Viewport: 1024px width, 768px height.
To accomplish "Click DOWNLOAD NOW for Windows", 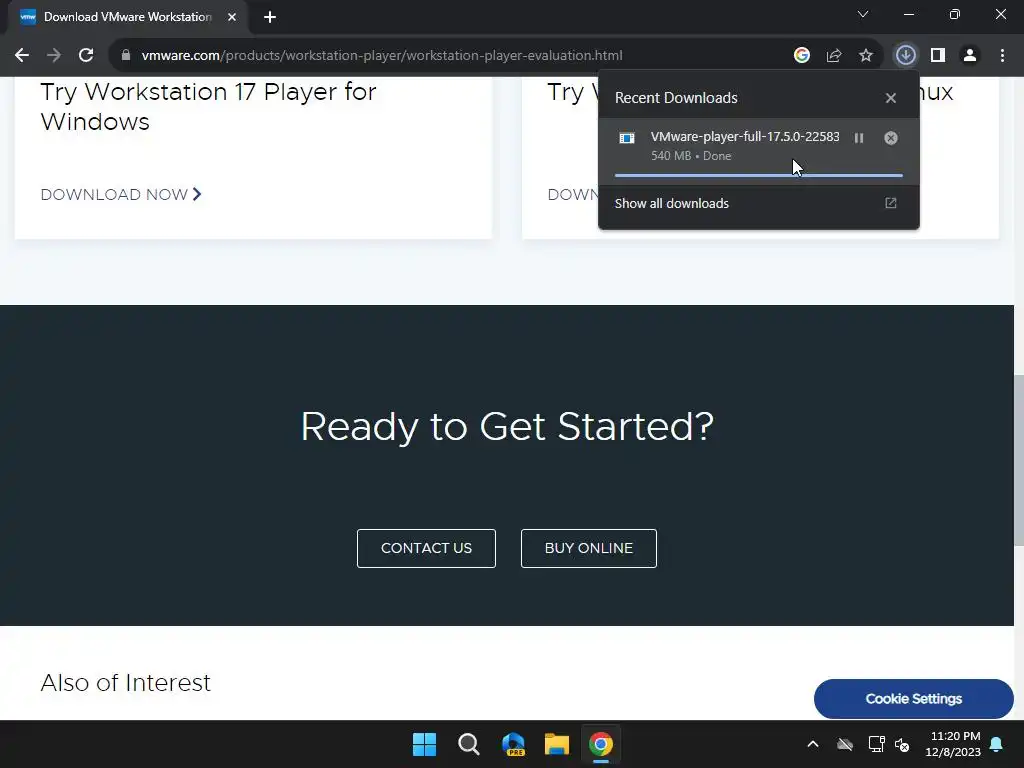I will tap(121, 195).
